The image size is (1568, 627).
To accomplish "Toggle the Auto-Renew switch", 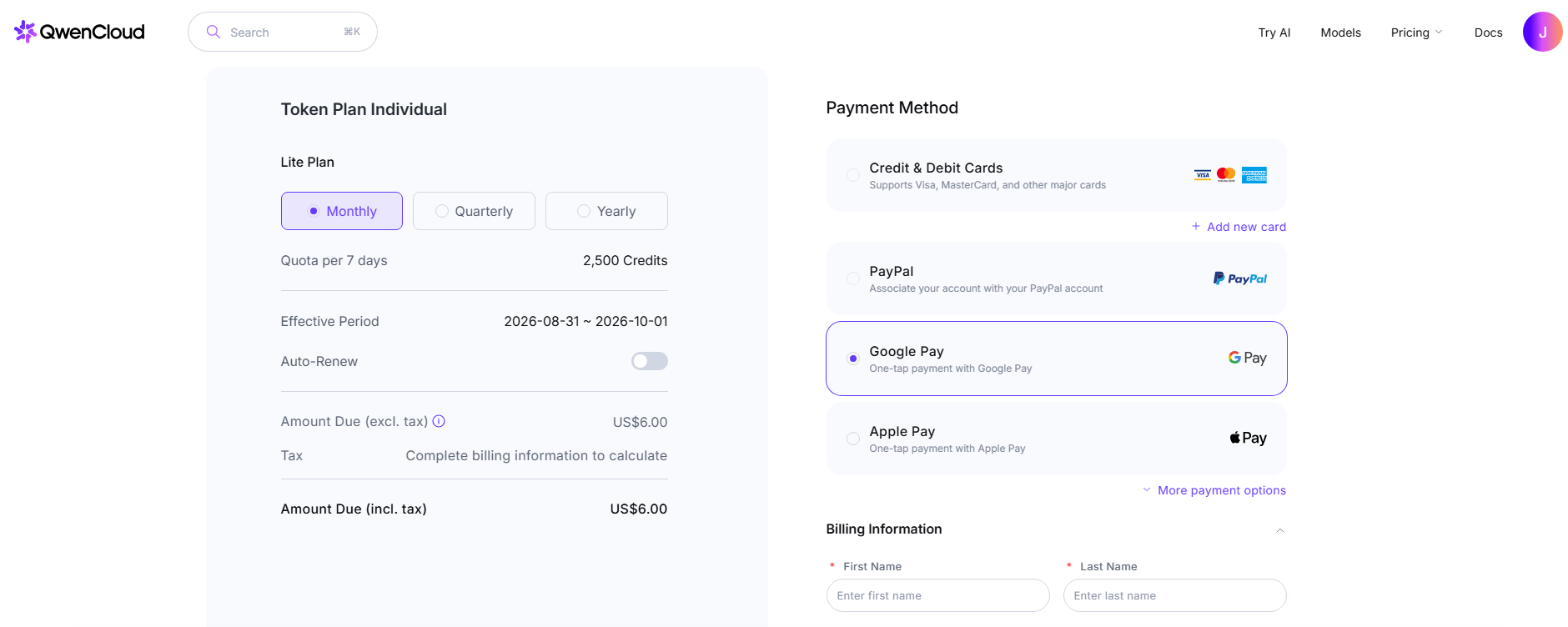I will [649, 361].
